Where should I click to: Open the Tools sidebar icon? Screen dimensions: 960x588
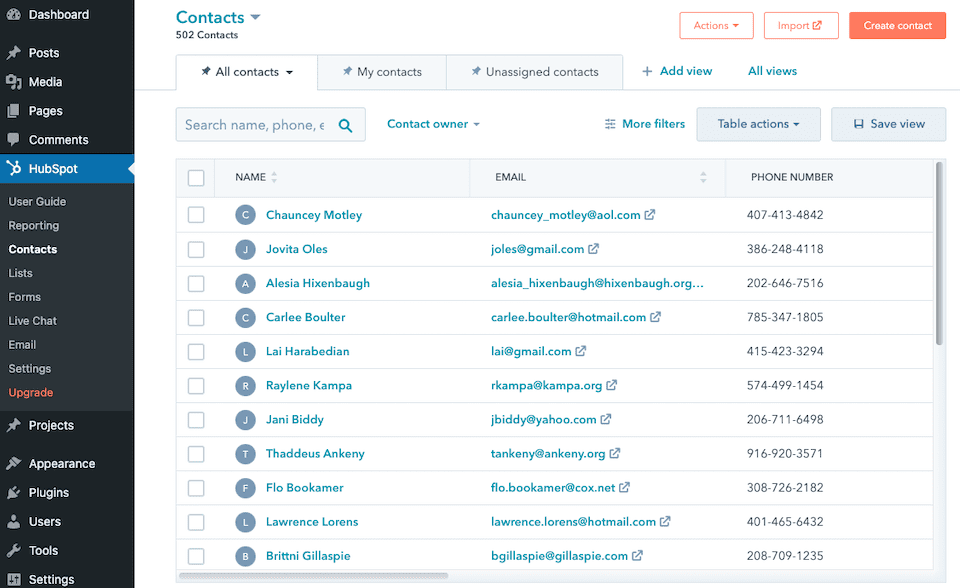[x=14, y=550]
